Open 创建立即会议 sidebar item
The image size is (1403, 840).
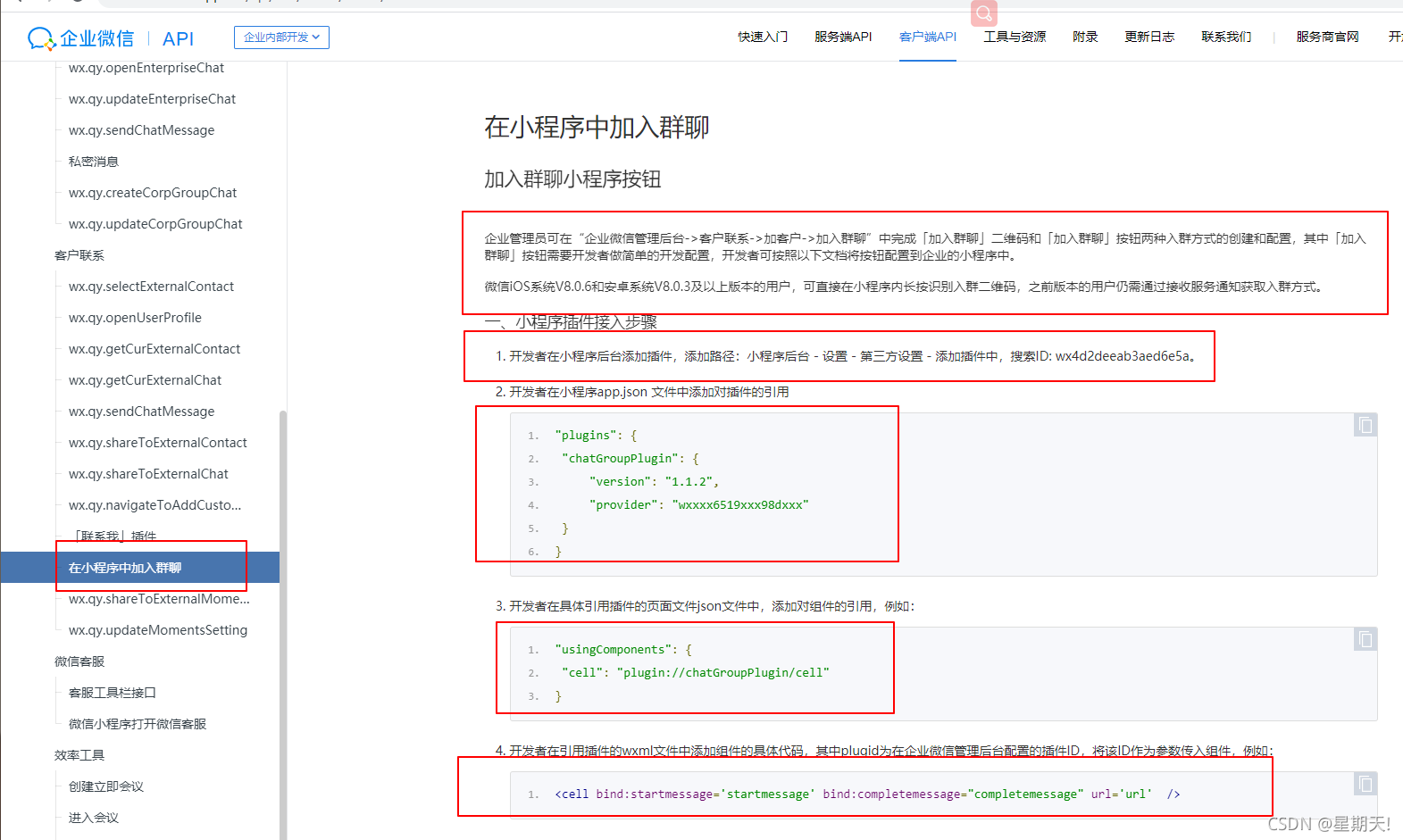[x=106, y=786]
